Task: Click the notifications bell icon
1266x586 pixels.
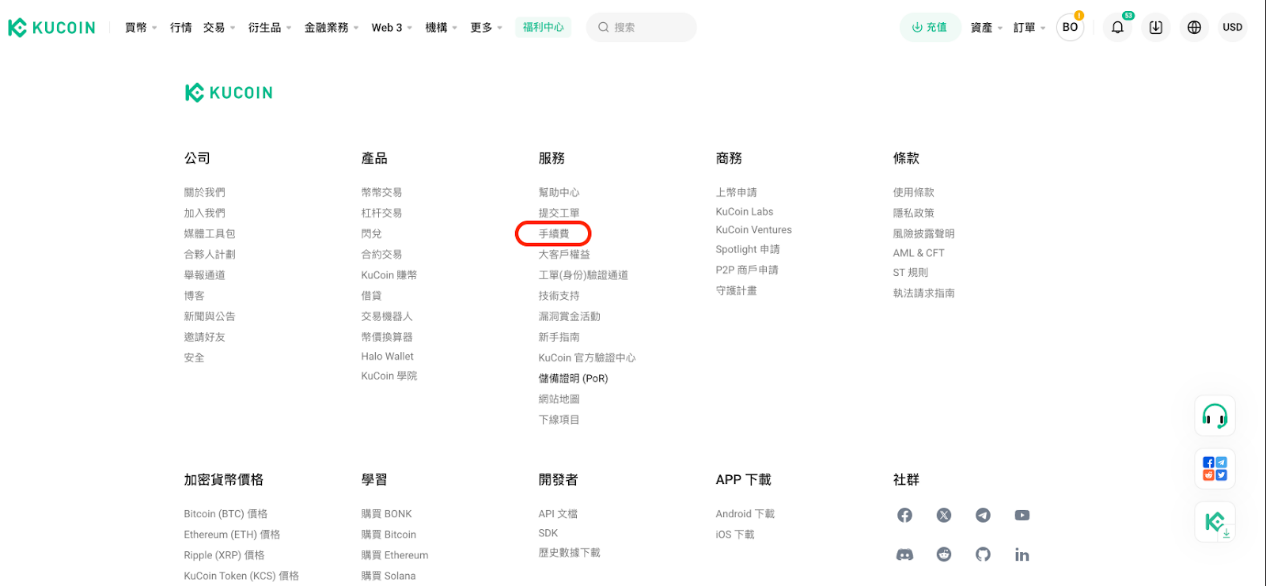Action: click(x=1117, y=27)
